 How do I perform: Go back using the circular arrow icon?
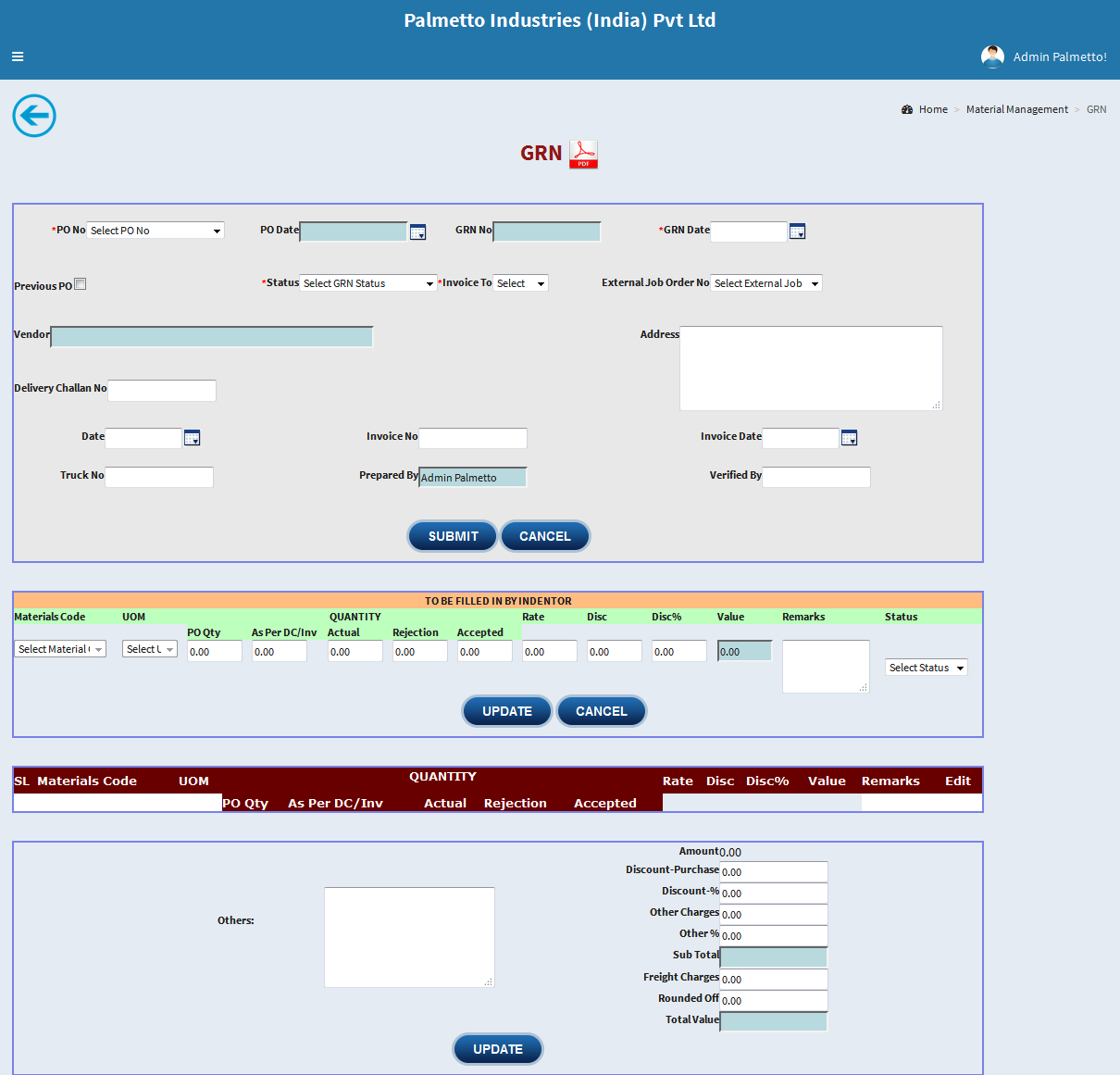[34, 116]
